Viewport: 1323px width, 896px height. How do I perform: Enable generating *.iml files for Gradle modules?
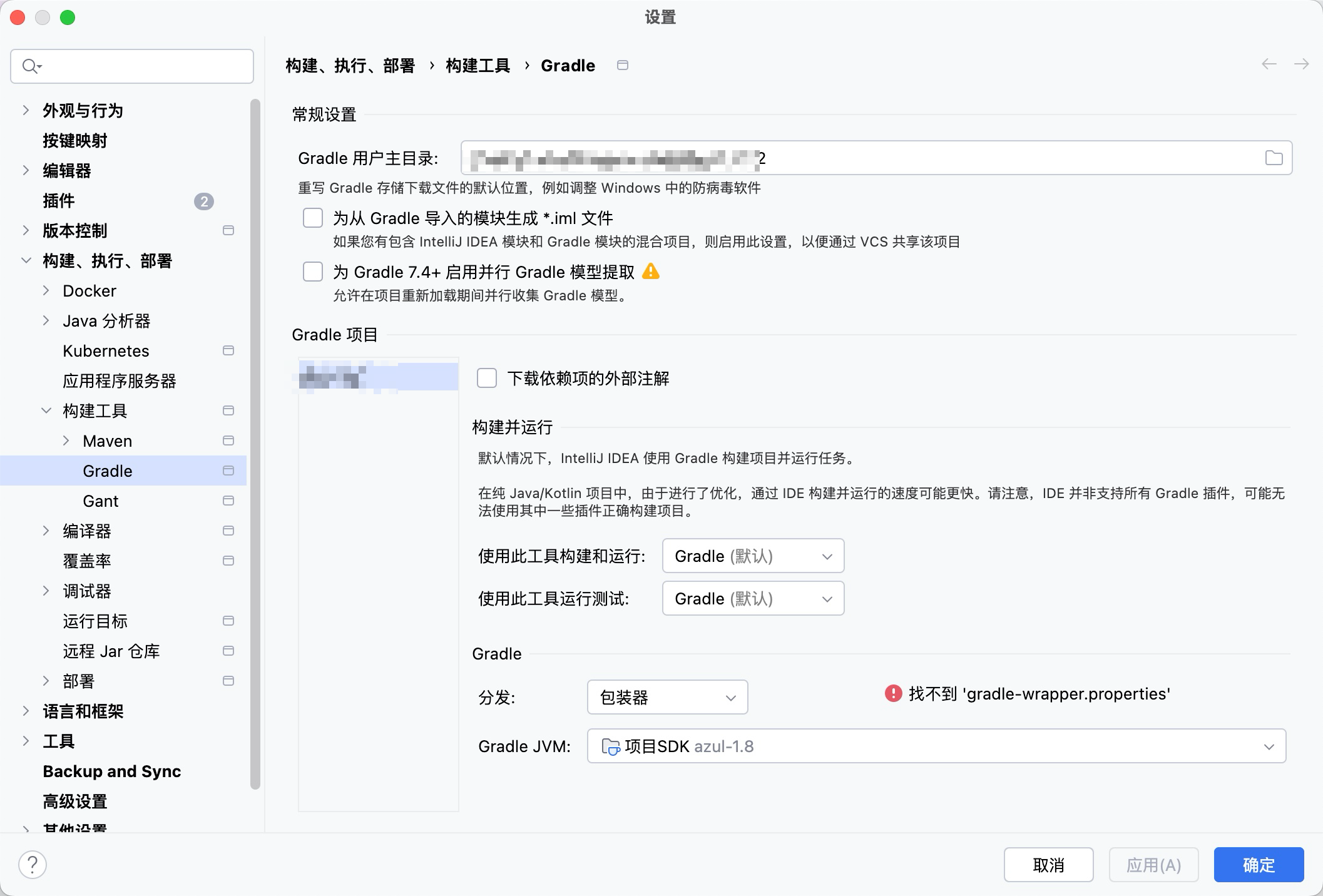[x=313, y=218]
